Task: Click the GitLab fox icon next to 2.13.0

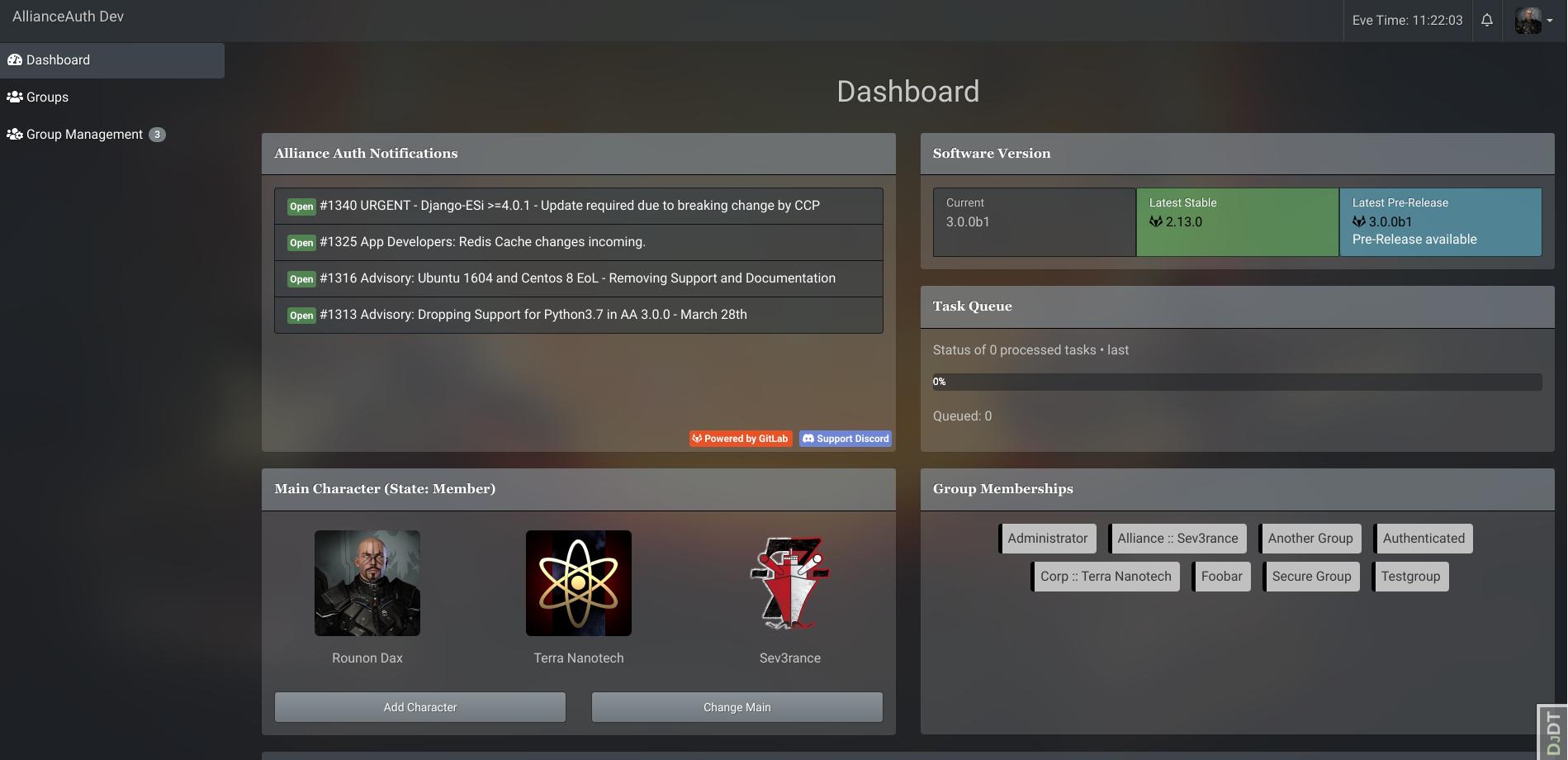Action: (x=1154, y=221)
